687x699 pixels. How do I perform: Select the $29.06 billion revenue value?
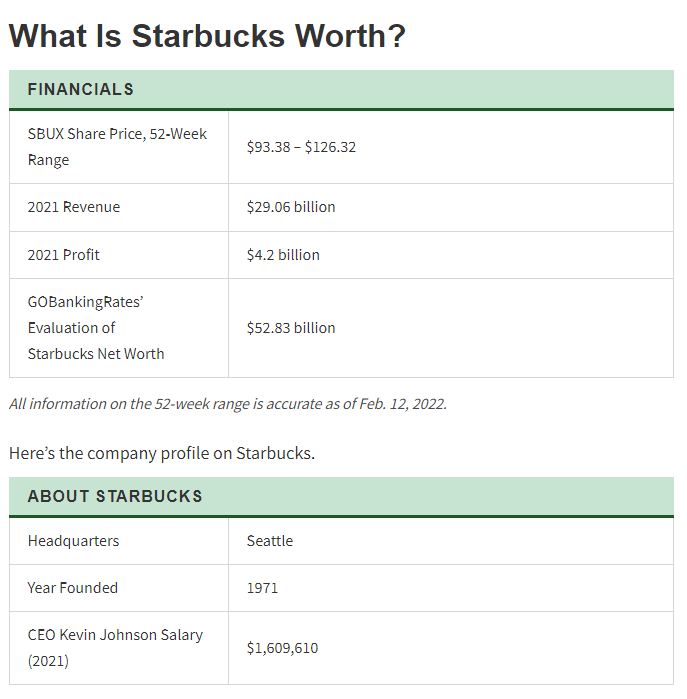pyautogui.click(x=291, y=207)
